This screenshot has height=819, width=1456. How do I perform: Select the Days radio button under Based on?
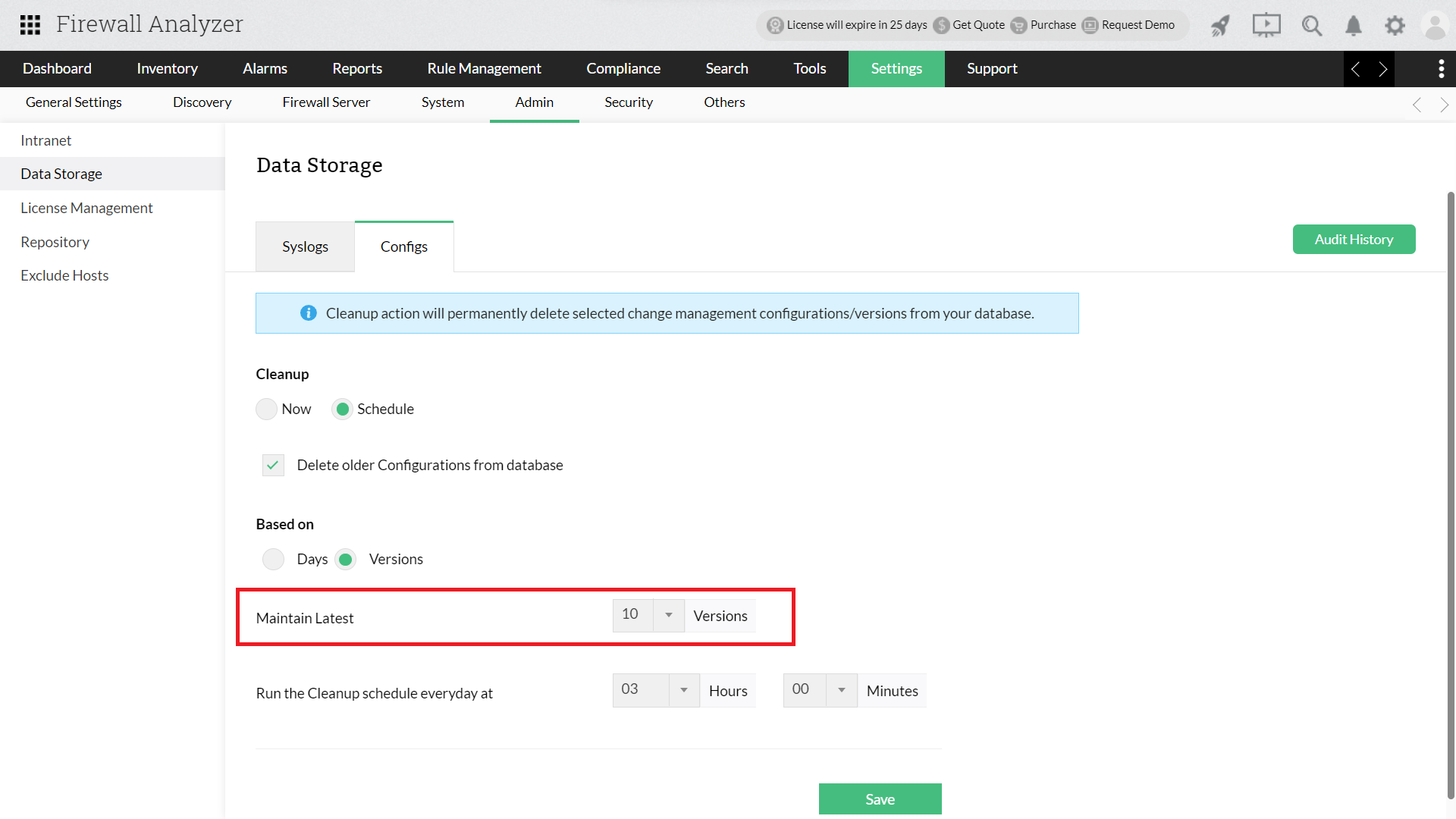[x=273, y=559]
